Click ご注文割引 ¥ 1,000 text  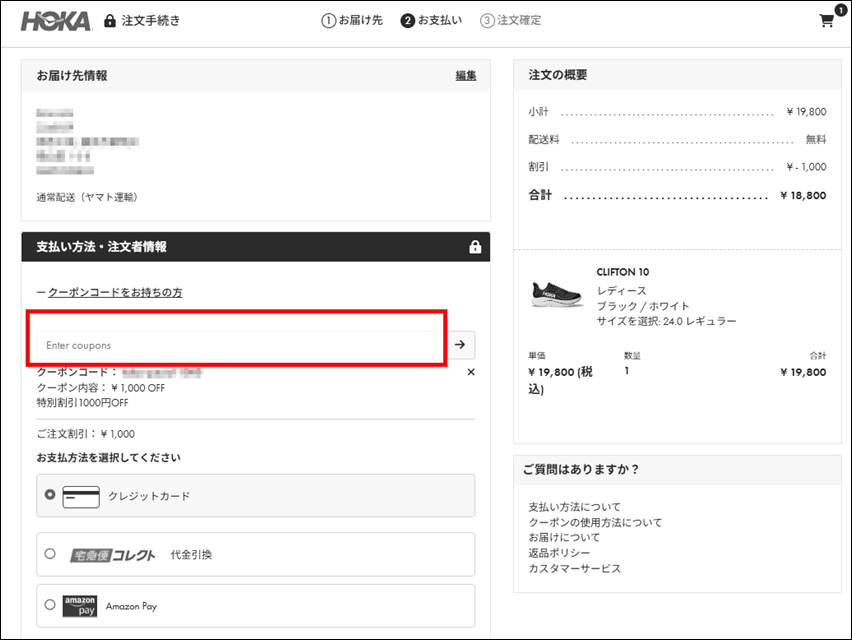point(86,434)
